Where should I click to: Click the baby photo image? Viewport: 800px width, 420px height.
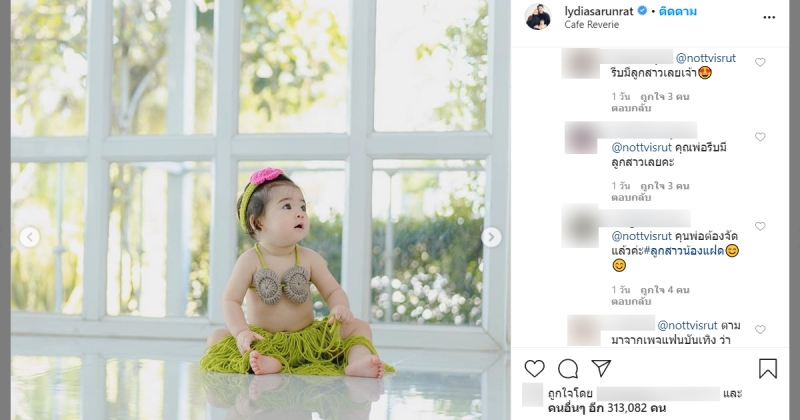pos(260,210)
